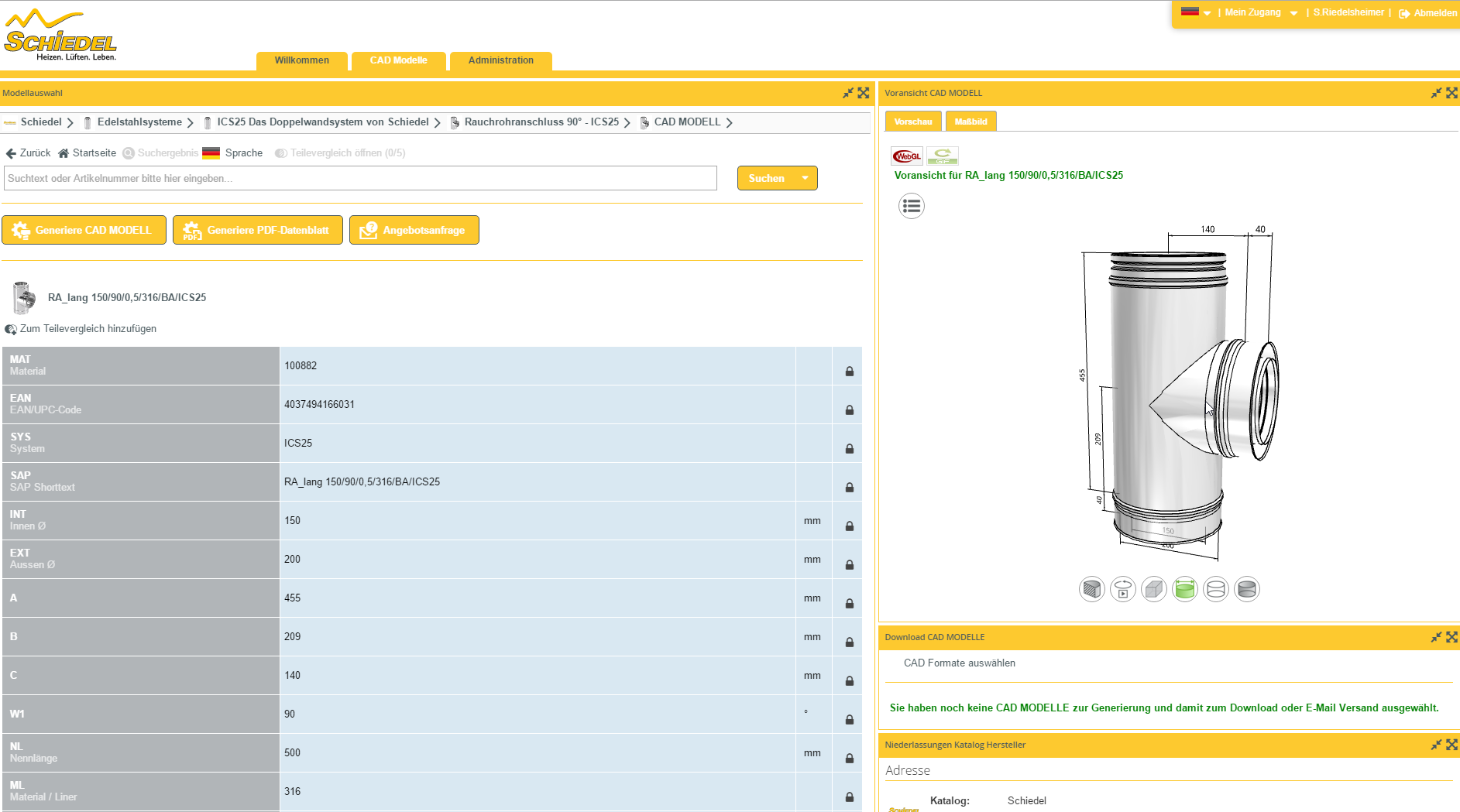Go to Startseite with the home icon
This screenshot has width=1460, height=812.
point(64,153)
